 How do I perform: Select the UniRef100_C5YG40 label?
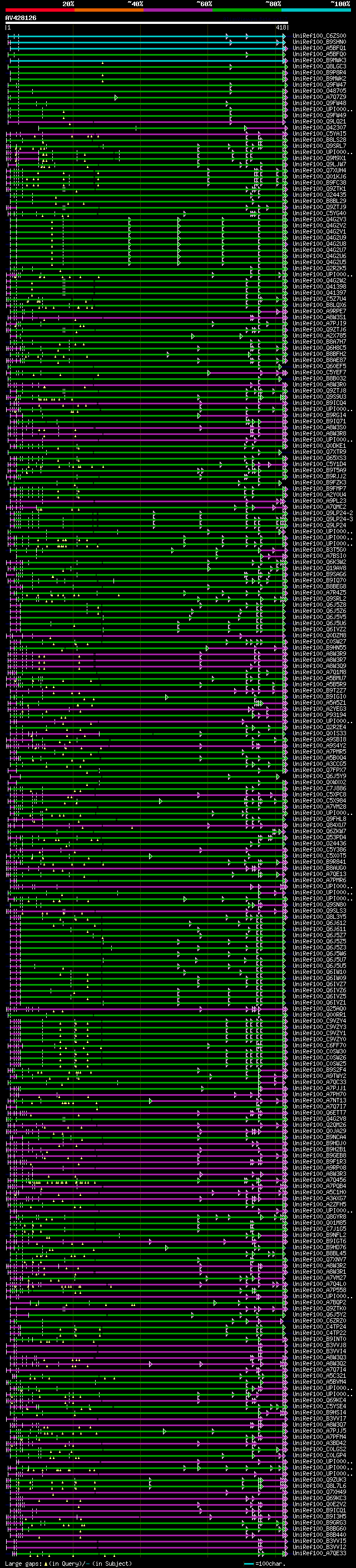click(x=319, y=213)
